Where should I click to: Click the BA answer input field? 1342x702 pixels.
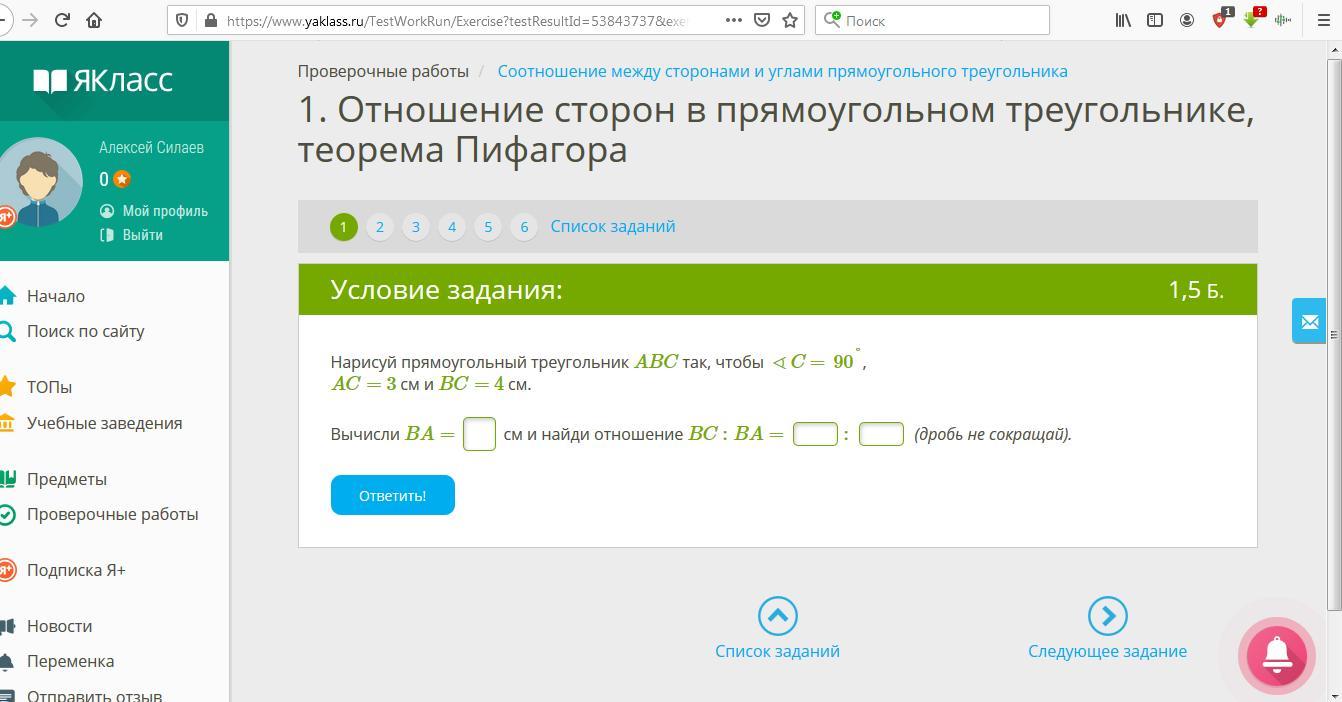tap(480, 434)
